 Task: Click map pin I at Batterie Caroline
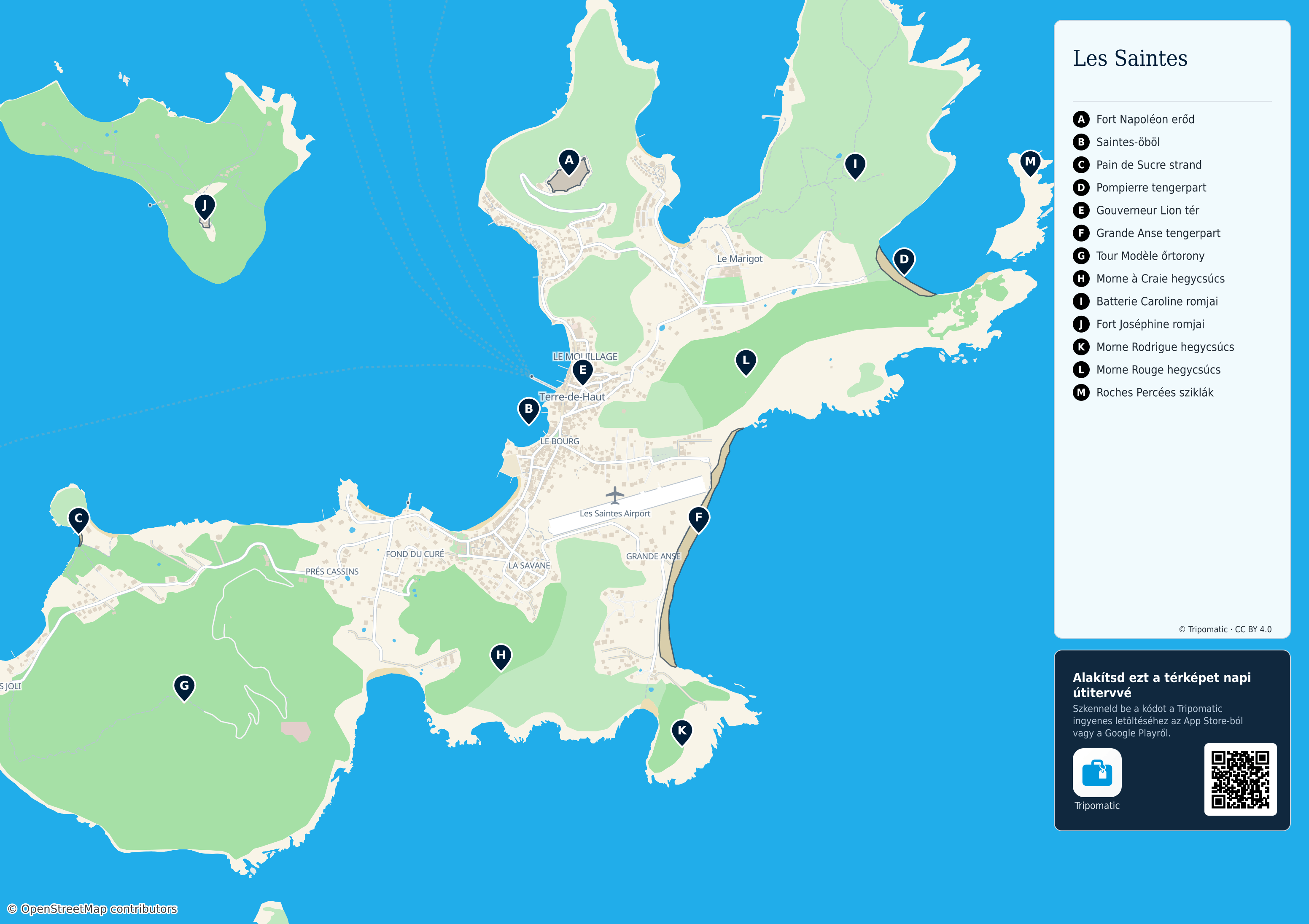pos(855,166)
